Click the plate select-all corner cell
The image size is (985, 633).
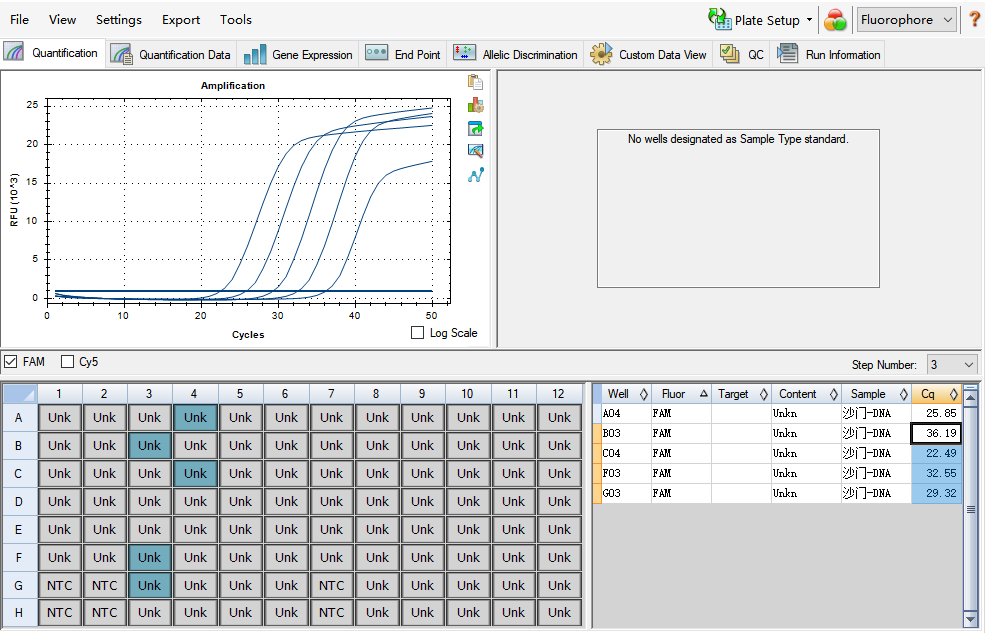(19, 394)
